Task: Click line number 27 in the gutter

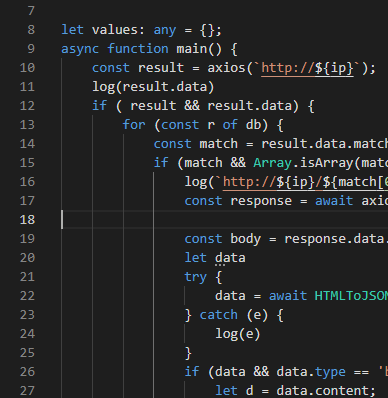Action: coord(27,391)
